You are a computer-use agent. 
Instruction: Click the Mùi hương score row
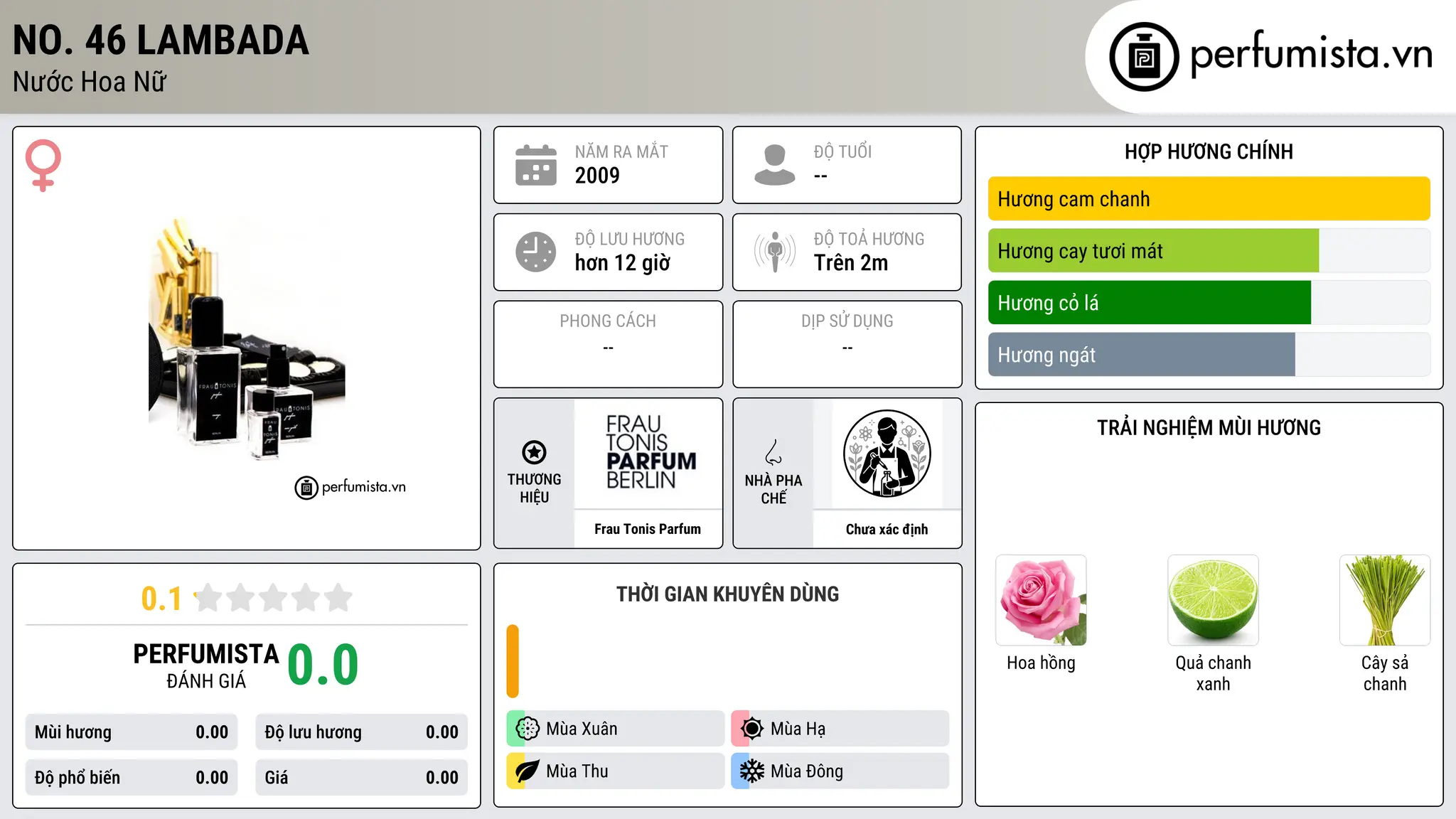coord(132,732)
